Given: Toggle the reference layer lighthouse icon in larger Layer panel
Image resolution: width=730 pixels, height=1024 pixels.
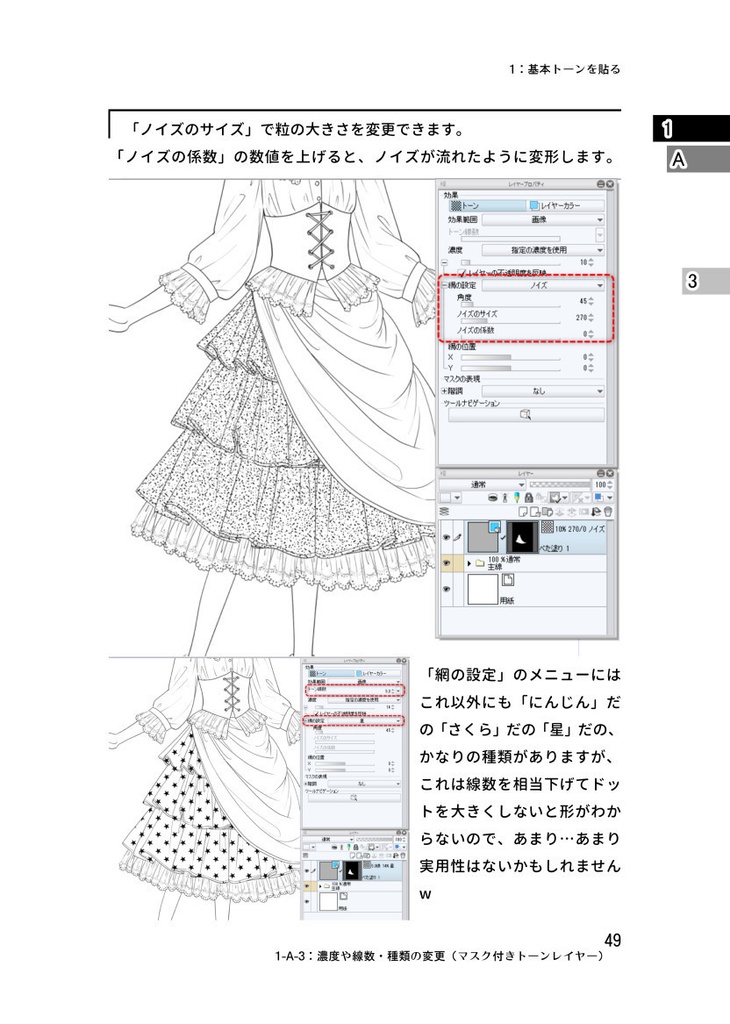Looking at the screenshot, I should pos(505,498).
